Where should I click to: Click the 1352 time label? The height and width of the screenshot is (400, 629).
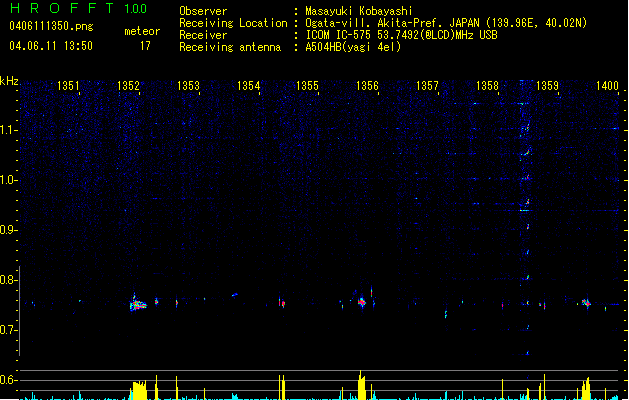pos(128,86)
